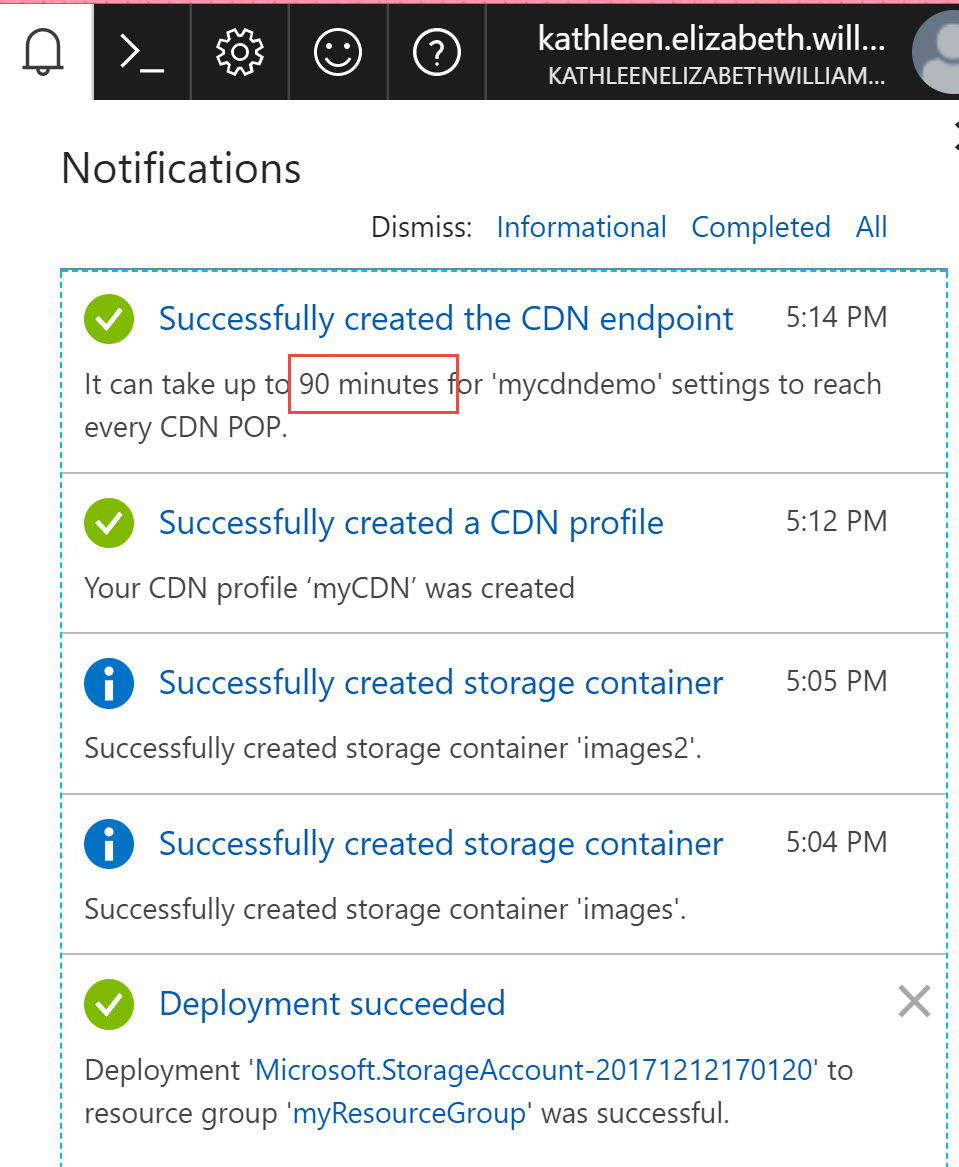959x1167 pixels.
Task: Dismiss Informational notifications
Action: [581, 227]
